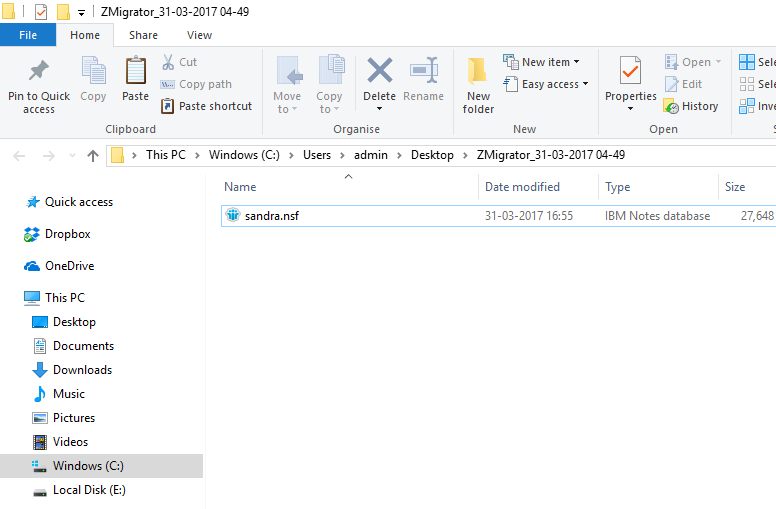Sort by Date modified column
The width and height of the screenshot is (776, 509).
coord(522,187)
